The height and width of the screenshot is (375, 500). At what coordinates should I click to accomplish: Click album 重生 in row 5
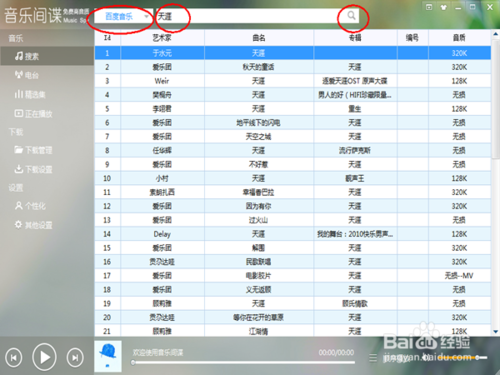(355, 109)
